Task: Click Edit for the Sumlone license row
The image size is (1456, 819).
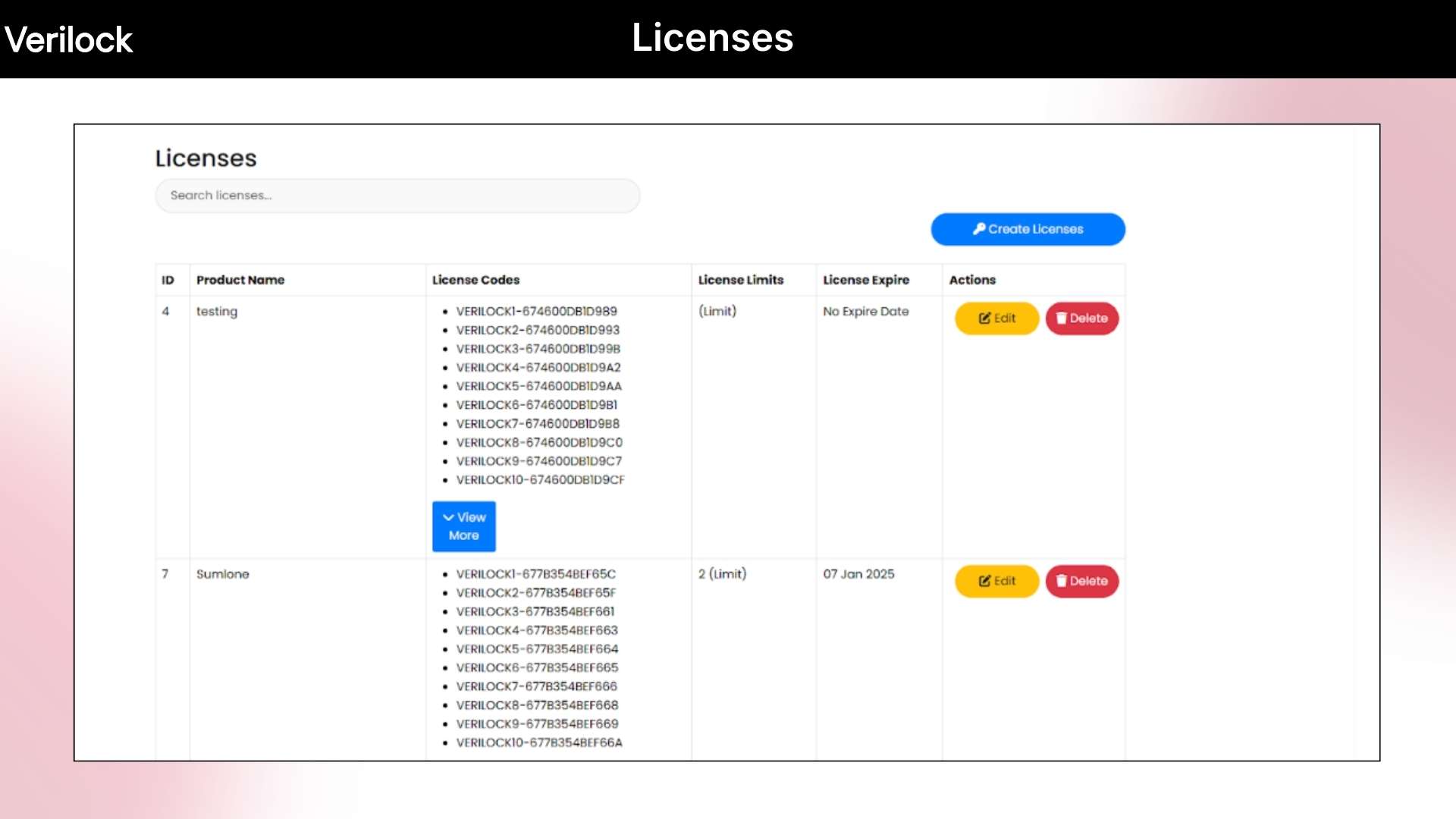Action: click(x=996, y=581)
